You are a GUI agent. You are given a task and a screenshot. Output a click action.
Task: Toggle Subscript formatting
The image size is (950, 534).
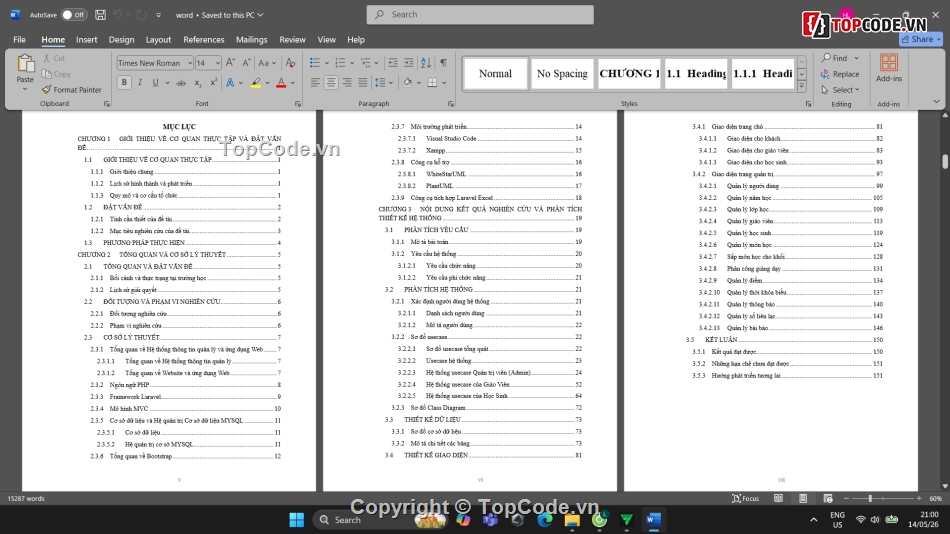[x=198, y=82]
